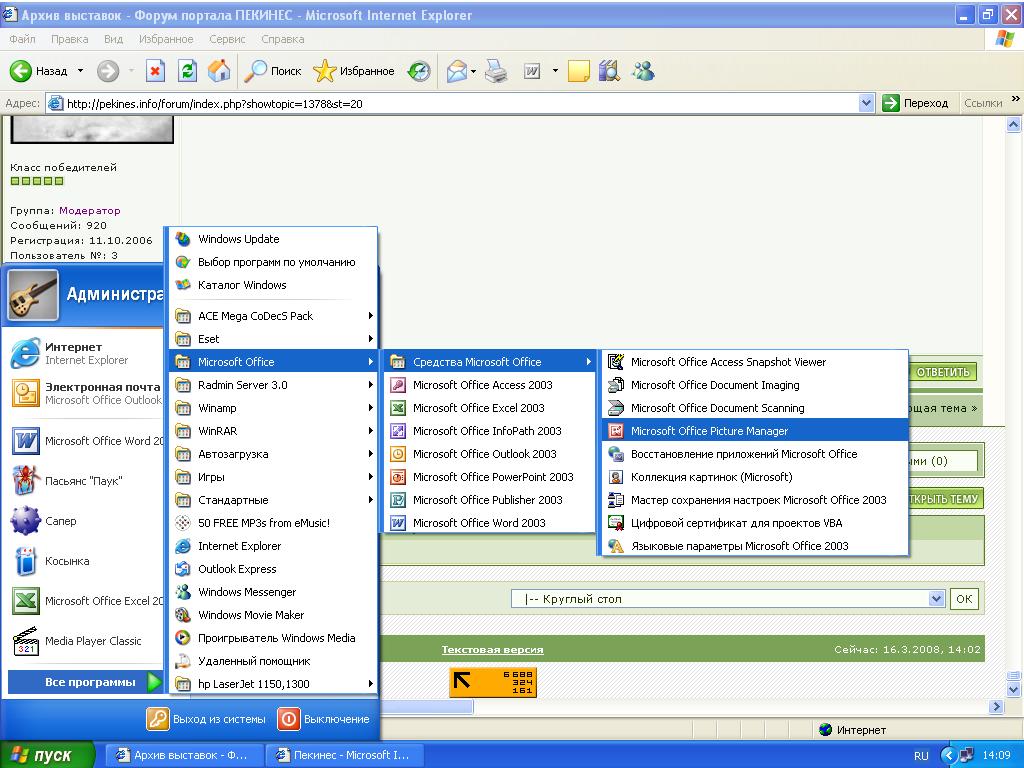Image resolution: width=1024 pixels, height=768 pixels.
Task: Click the пуск Start button
Action: 46,755
